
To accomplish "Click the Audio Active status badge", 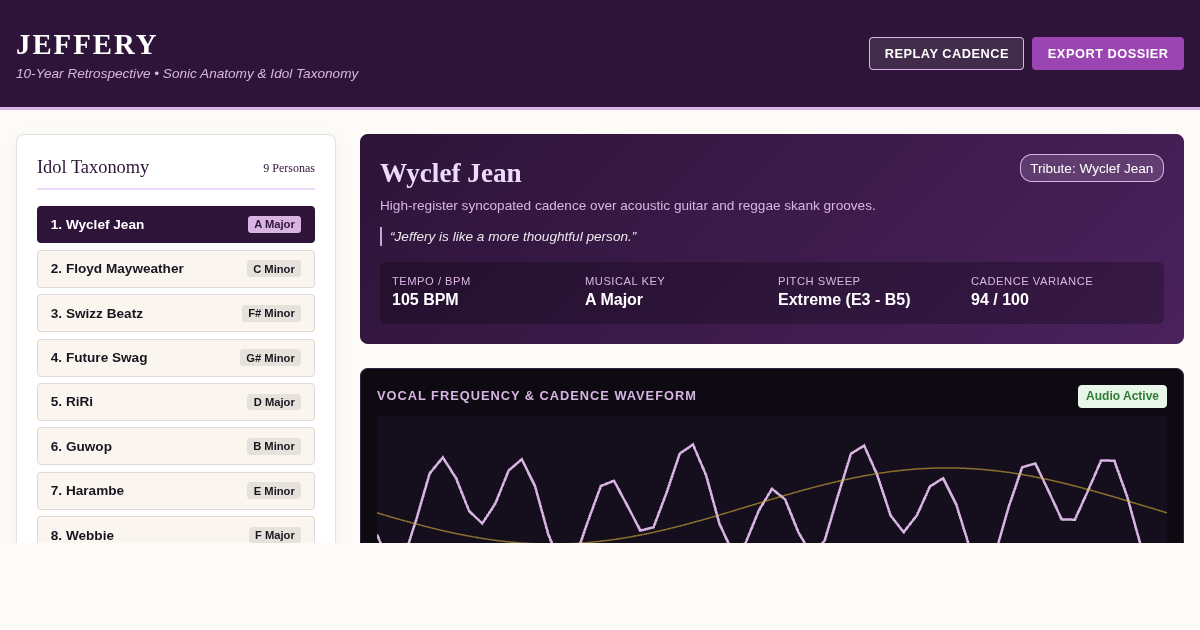I will tap(1122, 396).
